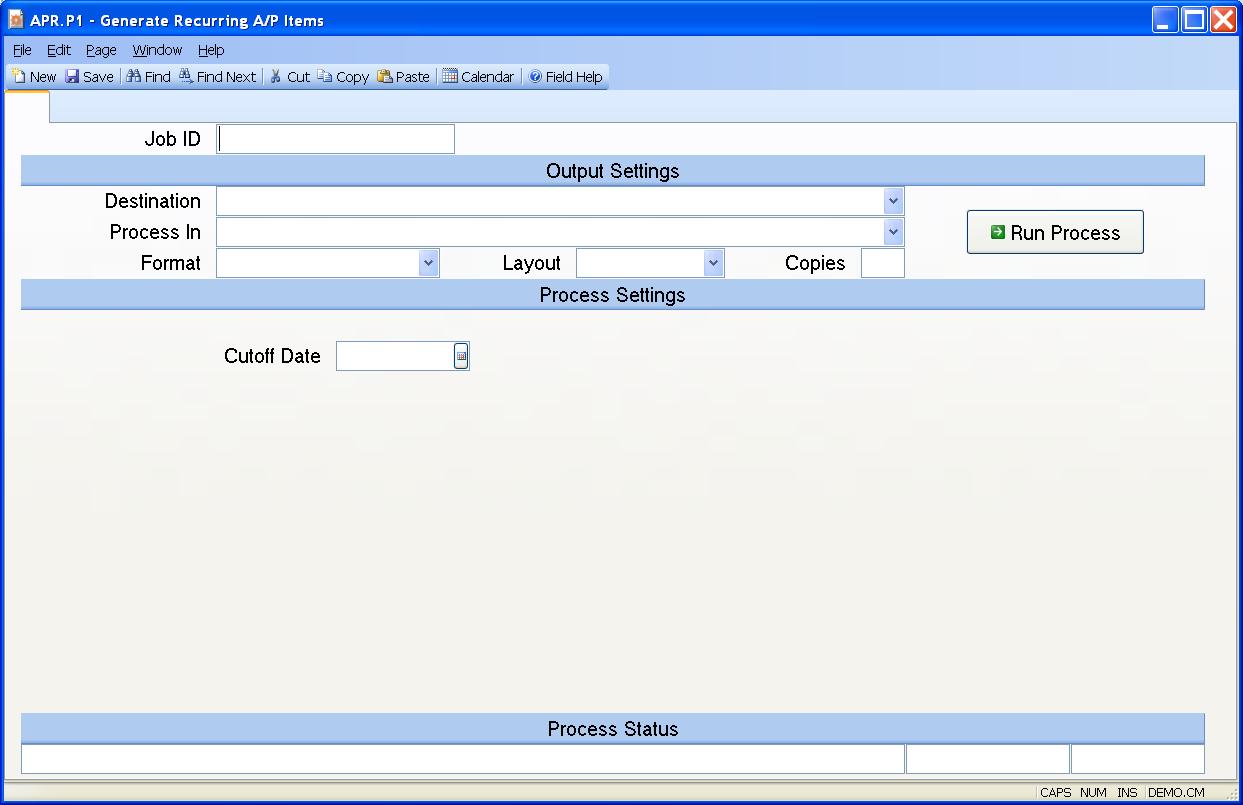Viewport: 1243px width, 805px height.
Task: Open the Format dropdown list
Action: click(x=428, y=263)
